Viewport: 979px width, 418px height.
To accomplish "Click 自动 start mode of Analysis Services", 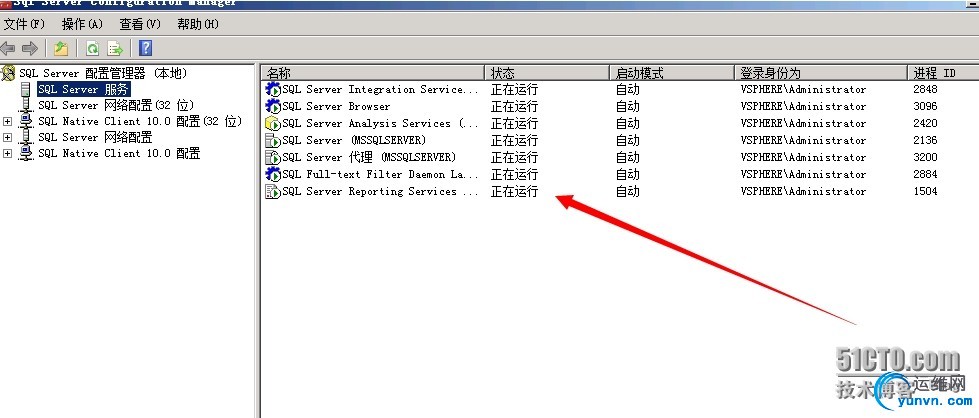I will [627, 123].
